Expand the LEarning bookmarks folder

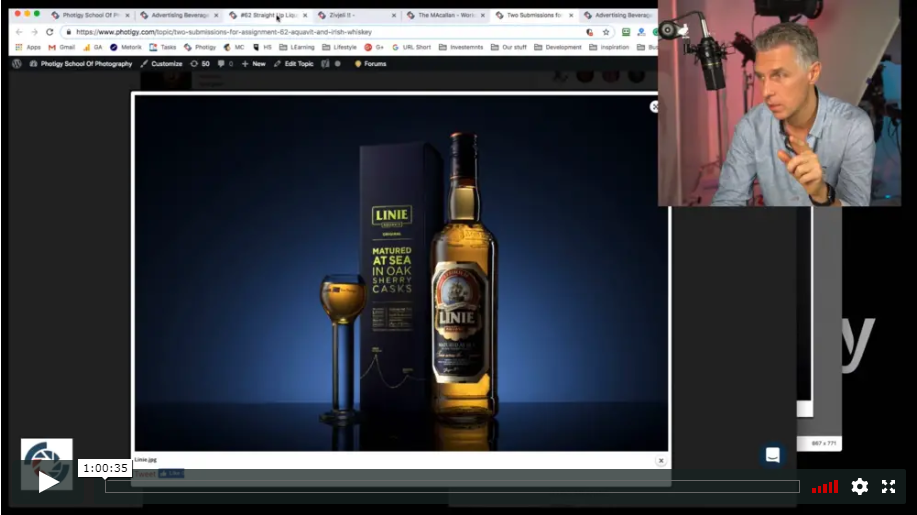[x=297, y=47]
